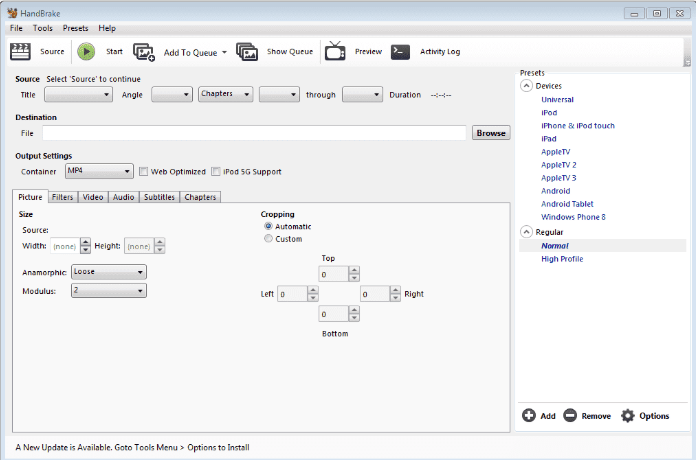
Task: Collapse the Regular presets group
Action: (526, 232)
